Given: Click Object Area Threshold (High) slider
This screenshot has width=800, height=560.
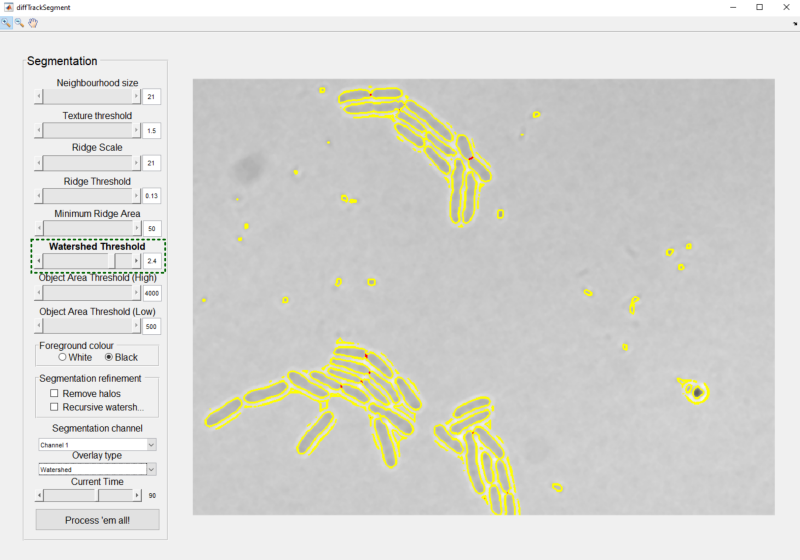Looking at the screenshot, I should point(87,293).
